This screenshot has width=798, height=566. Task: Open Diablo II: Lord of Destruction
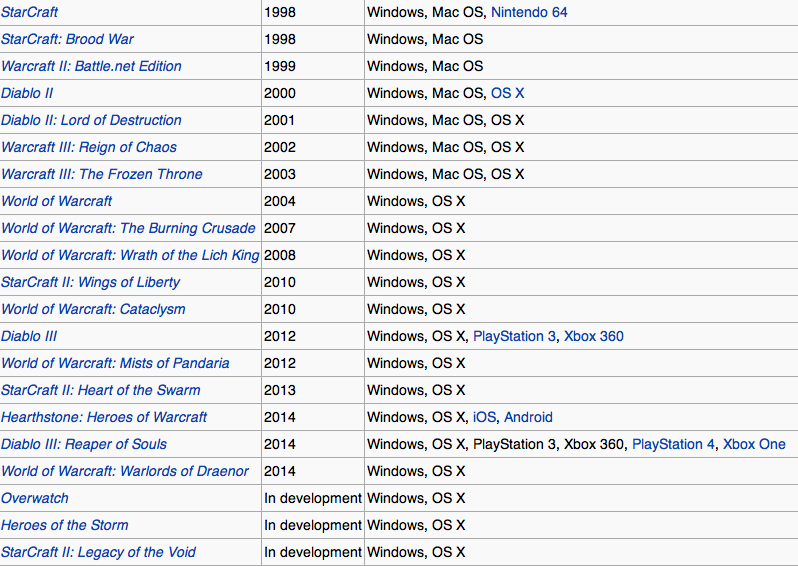click(x=91, y=120)
